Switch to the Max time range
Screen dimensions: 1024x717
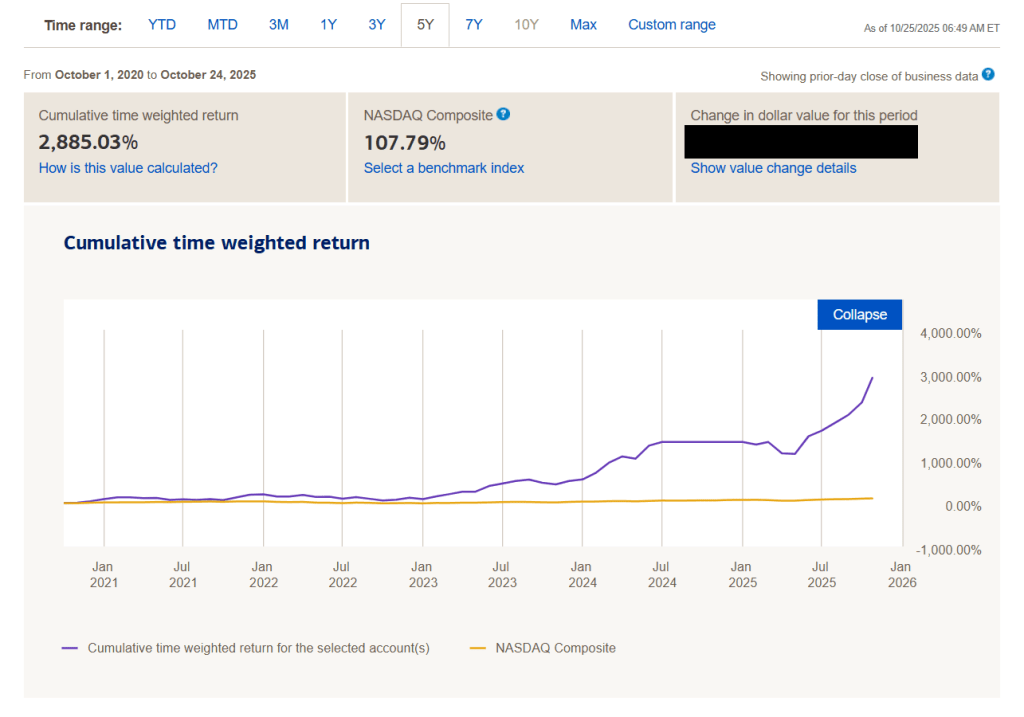[583, 25]
